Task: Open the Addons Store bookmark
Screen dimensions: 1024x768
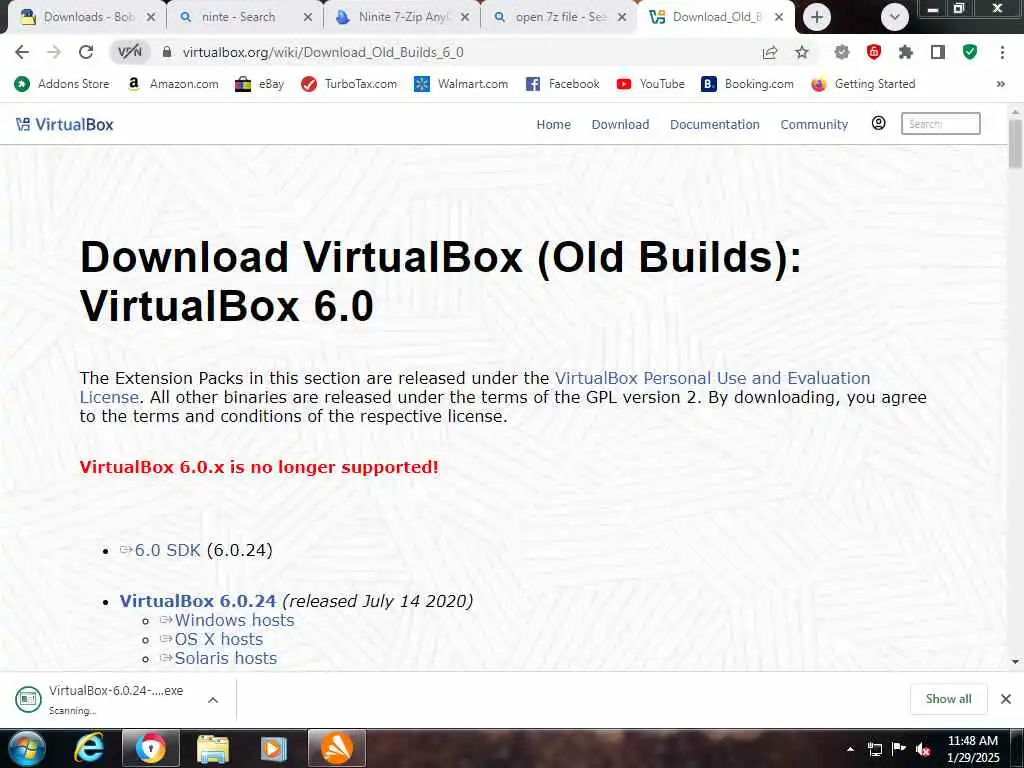Action: pyautogui.click(x=62, y=84)
